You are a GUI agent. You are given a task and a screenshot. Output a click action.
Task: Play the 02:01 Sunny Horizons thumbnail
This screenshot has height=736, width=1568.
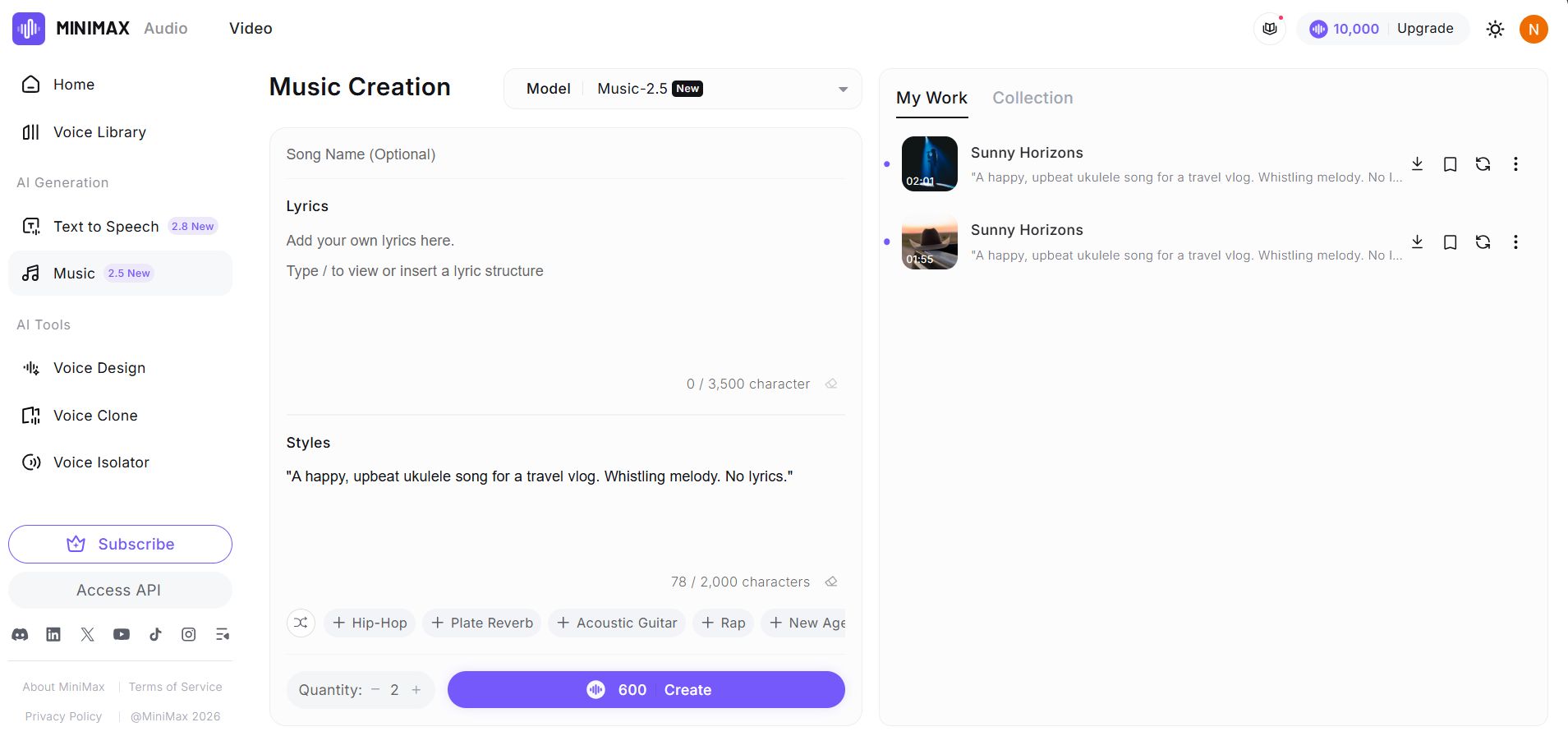pyautogui.click(x=930, y=164)
